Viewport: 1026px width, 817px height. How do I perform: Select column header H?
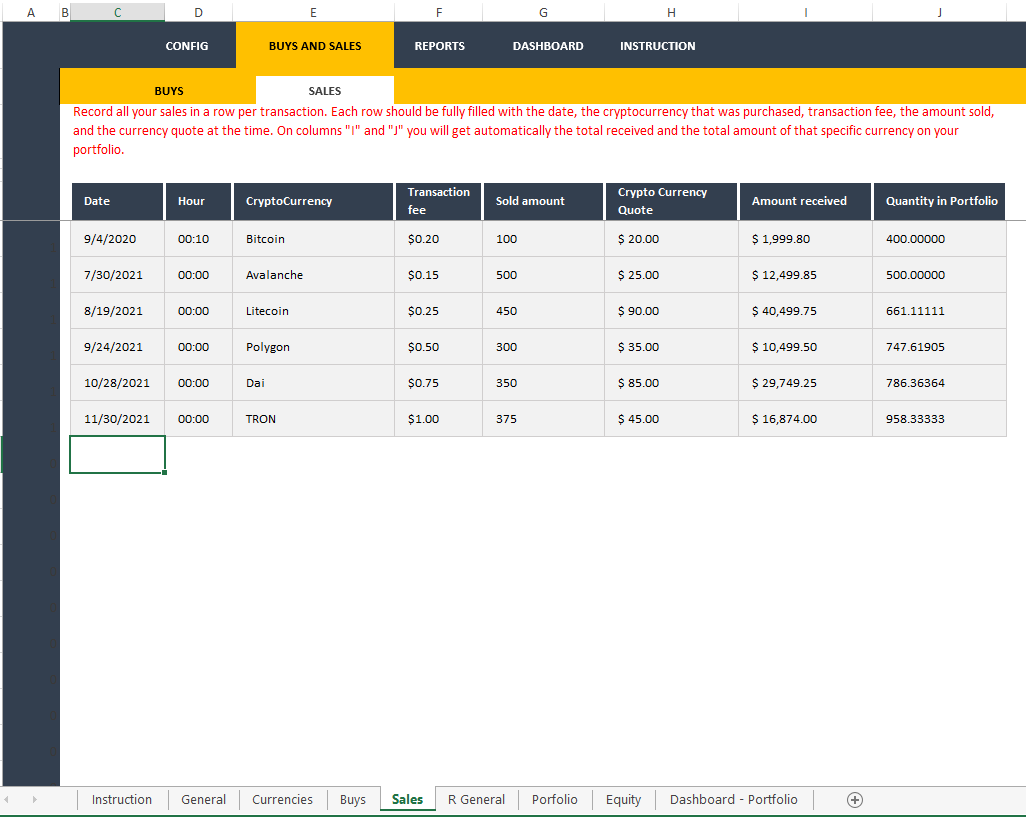pyautogui.click(x=671, y=12)
